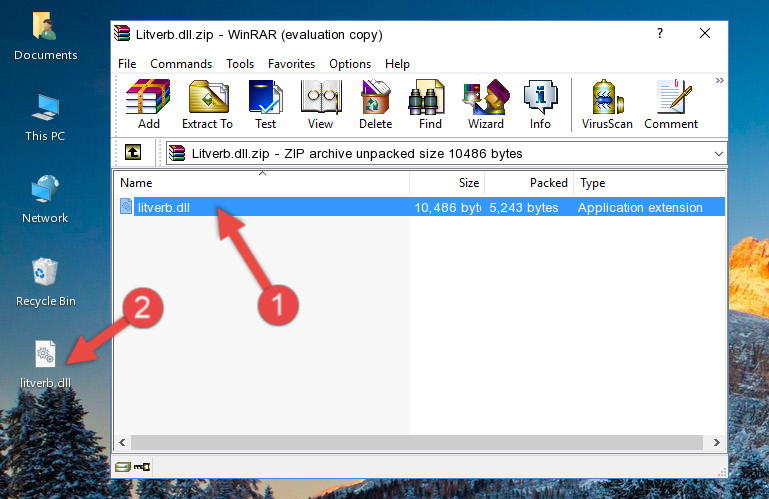Sort by the Name column header
The width and height of the screenshot is (769, 499).
tap(262, 183)
